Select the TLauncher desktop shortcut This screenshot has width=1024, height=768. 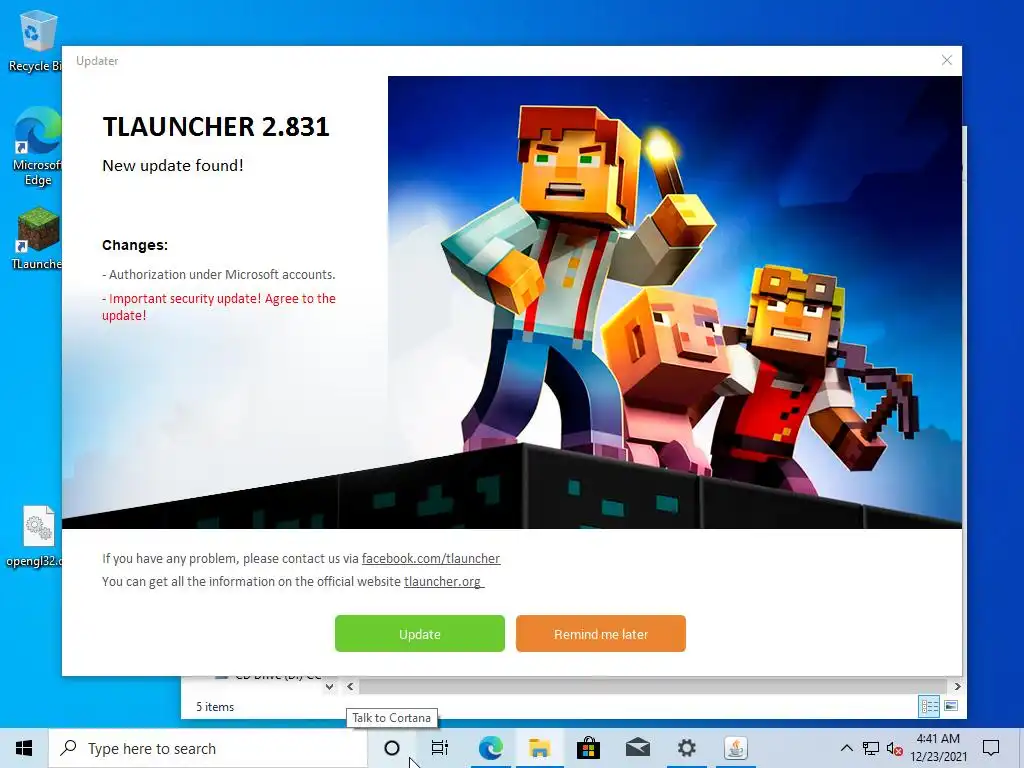tap(37, 238)
